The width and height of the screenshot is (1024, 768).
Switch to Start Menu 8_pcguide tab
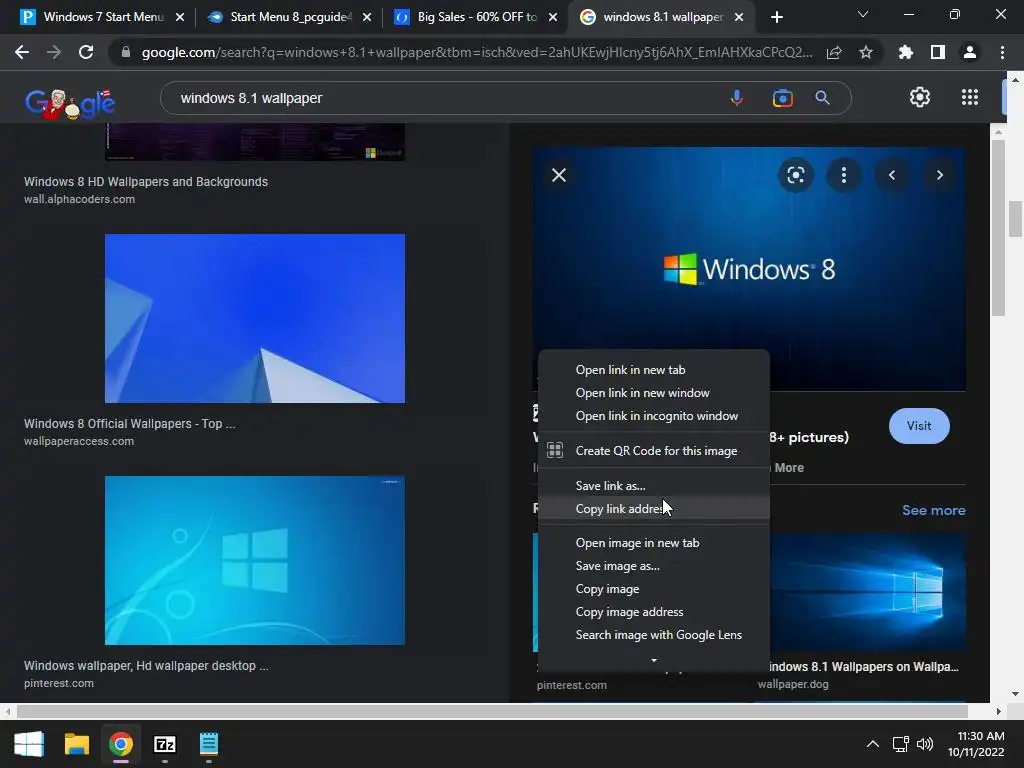point(280,17)
